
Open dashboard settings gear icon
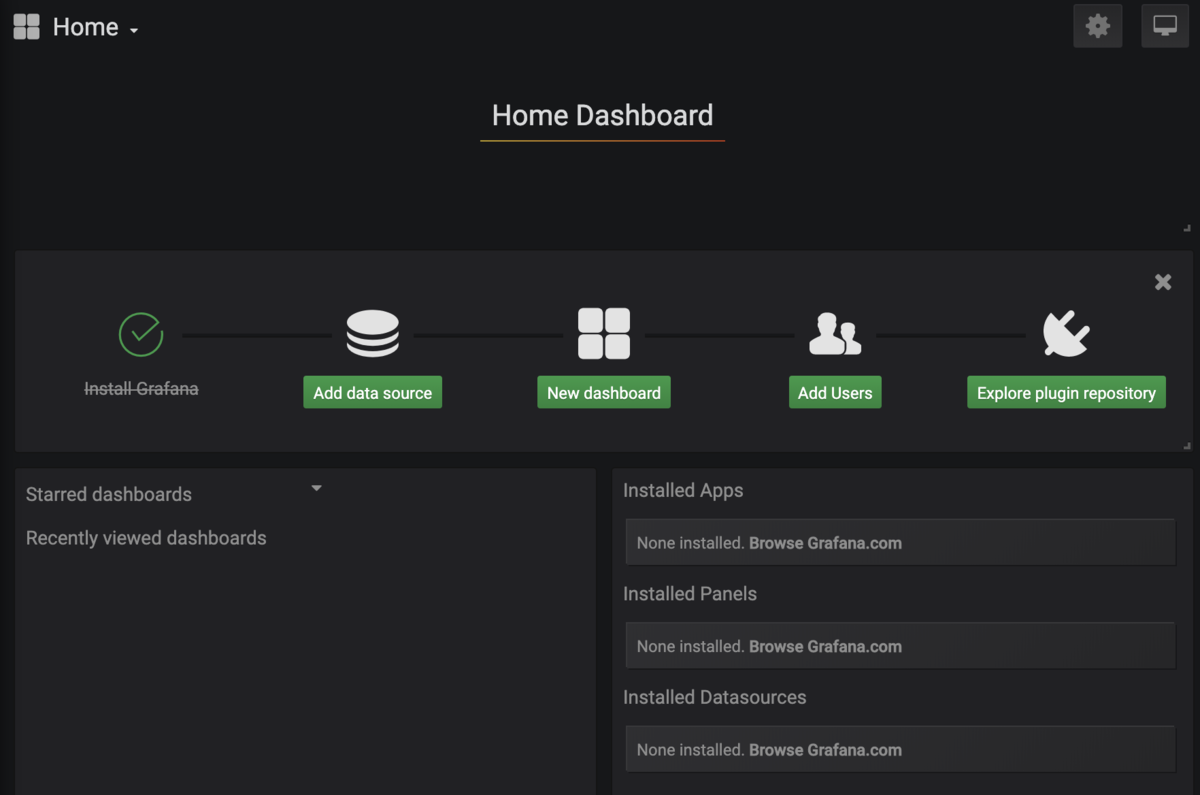click(1098, 26)
